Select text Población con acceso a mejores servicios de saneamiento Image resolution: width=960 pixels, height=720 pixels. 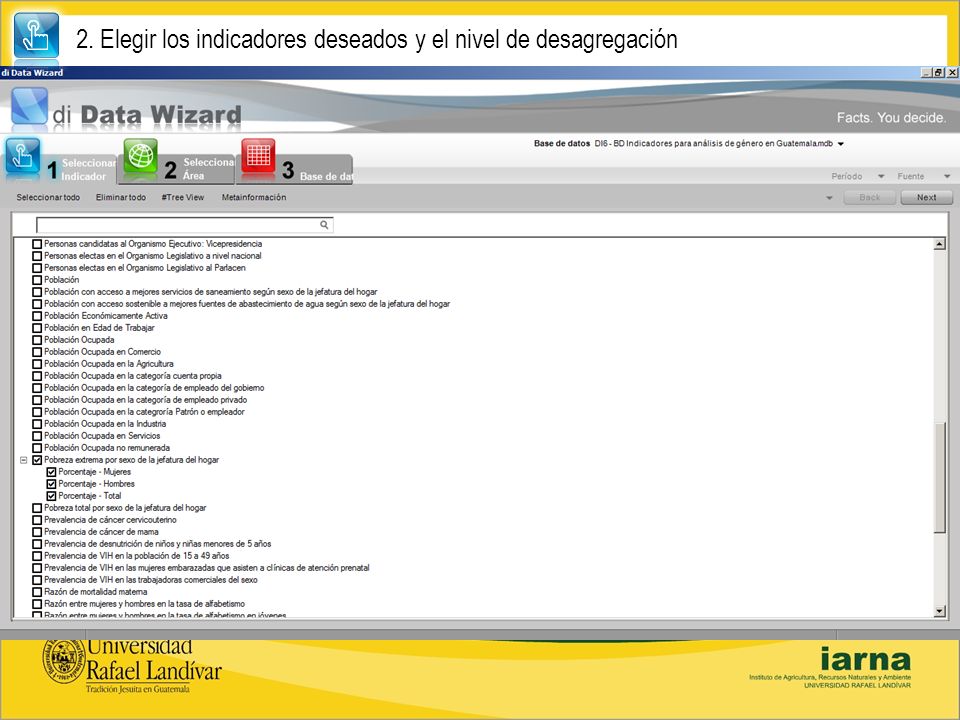click(211, 292)
